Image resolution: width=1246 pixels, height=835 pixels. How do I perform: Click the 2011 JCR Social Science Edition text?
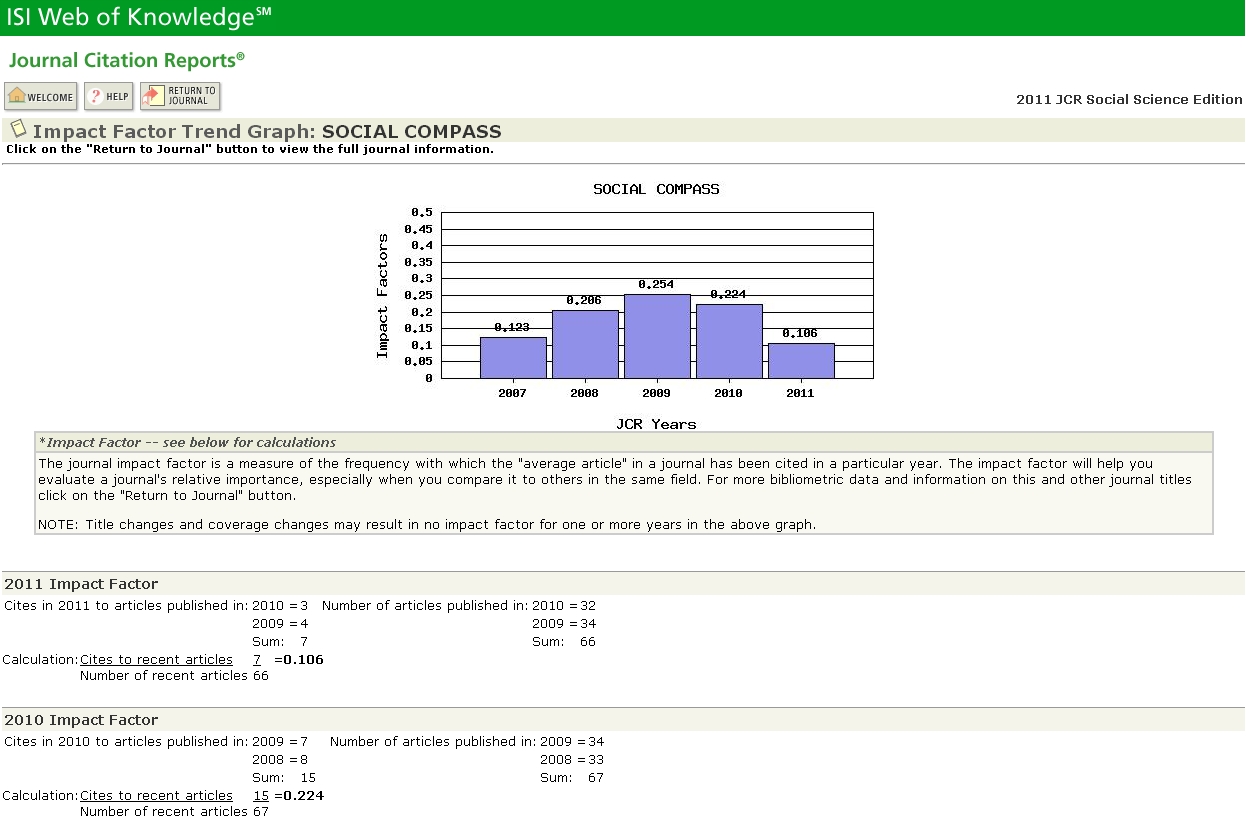tap(1129, 99)
